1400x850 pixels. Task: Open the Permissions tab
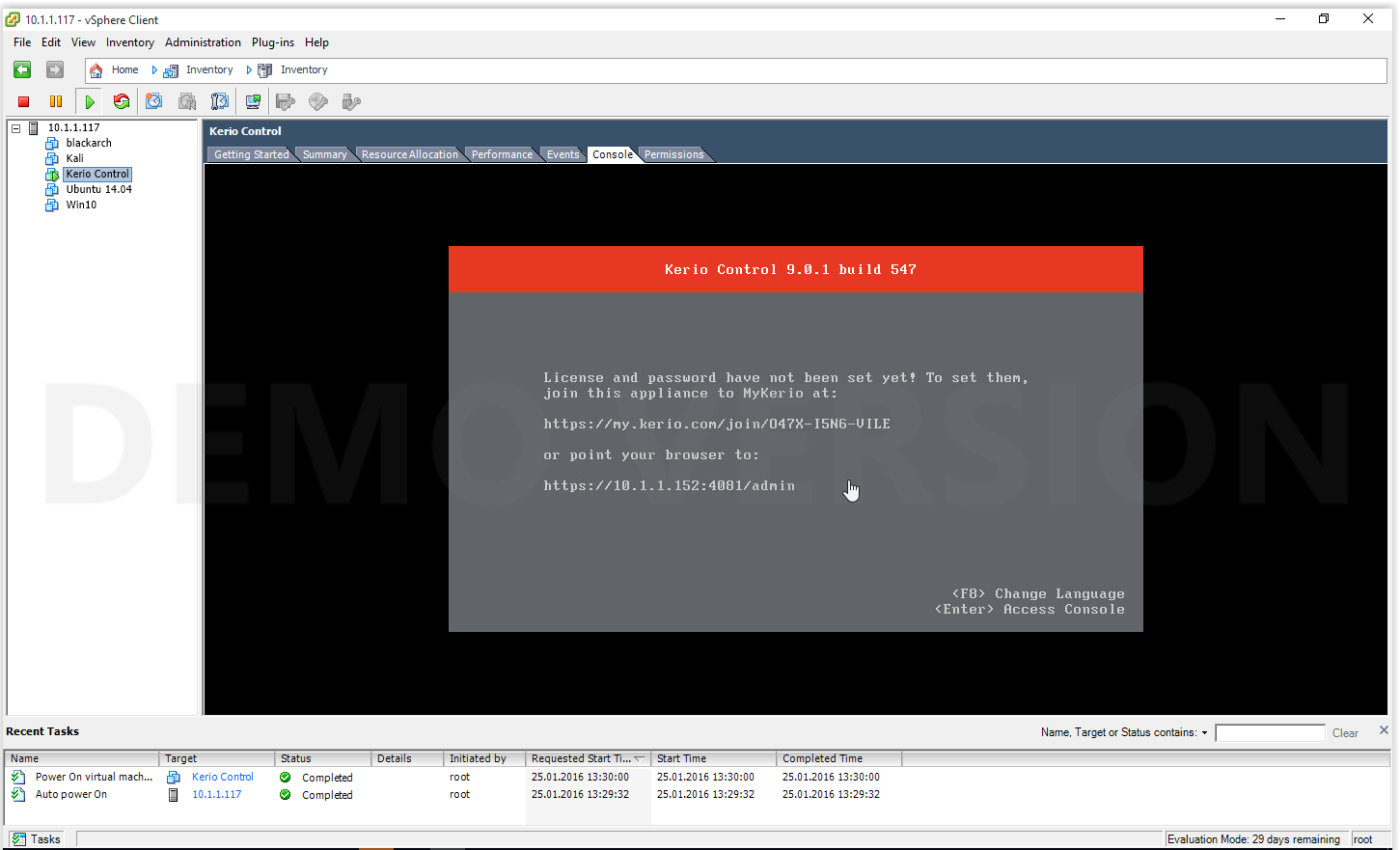click(x=673, y=154)
